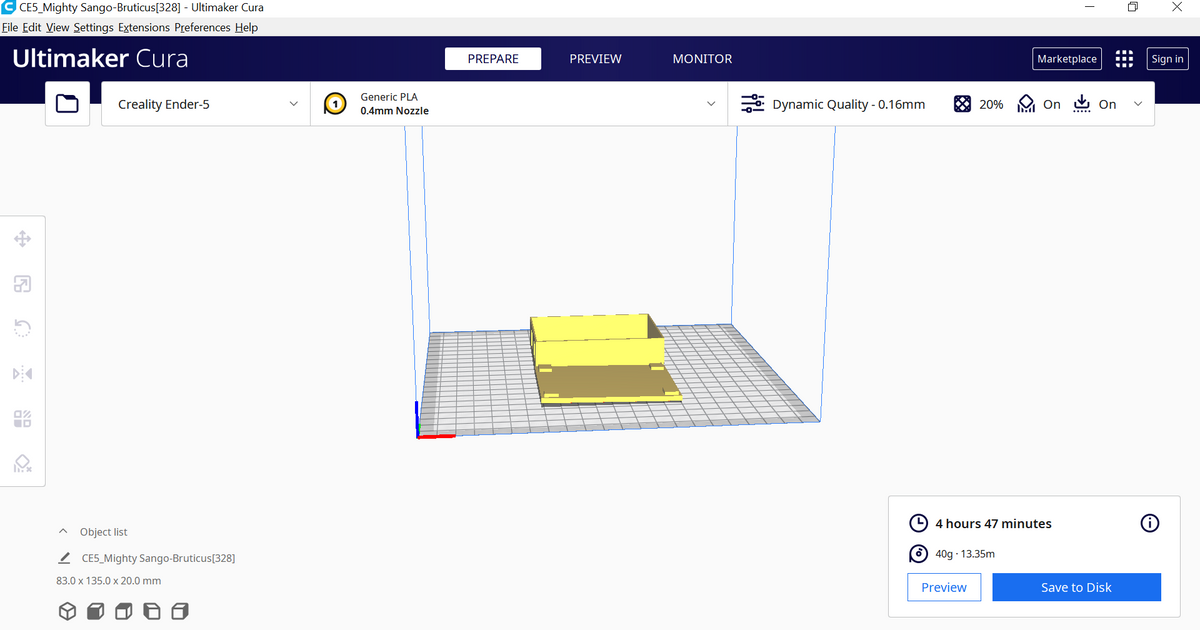The height and width of the screenshot is (630, 1200).
Task: Switch to the PREVIEW stage tab
Action: click(595, 59)
